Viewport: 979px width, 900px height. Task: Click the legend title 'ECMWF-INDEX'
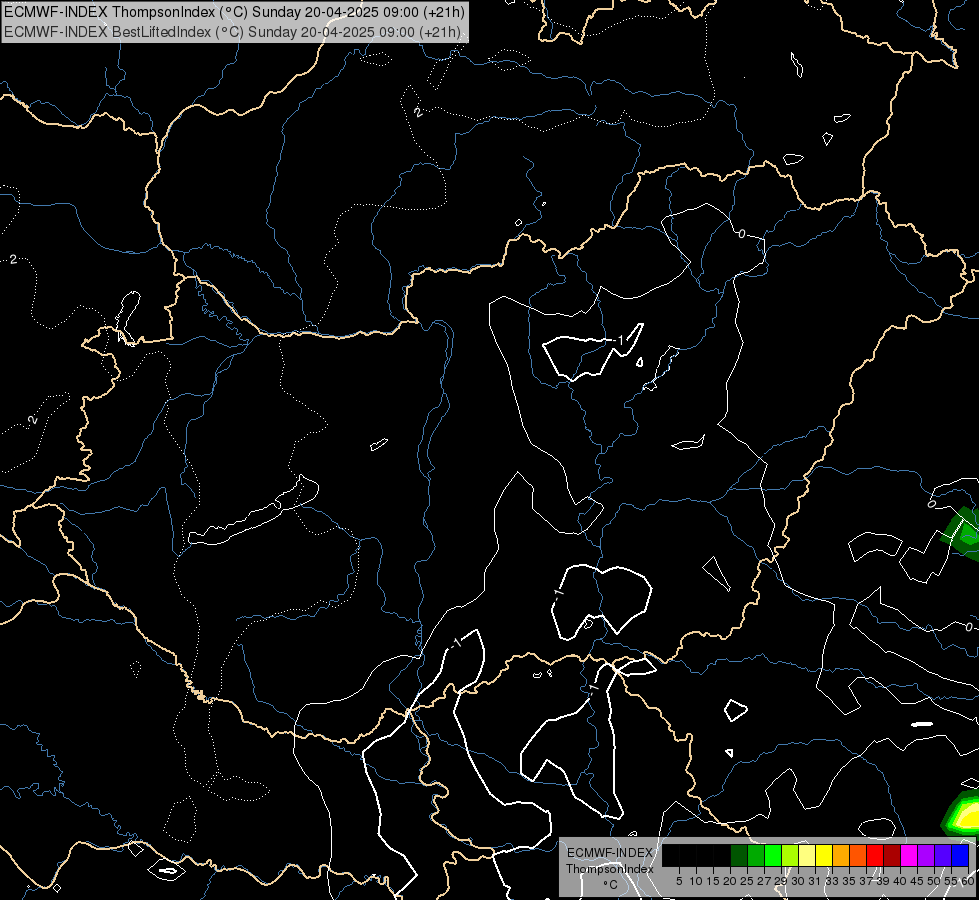click(x=610, y=853)
